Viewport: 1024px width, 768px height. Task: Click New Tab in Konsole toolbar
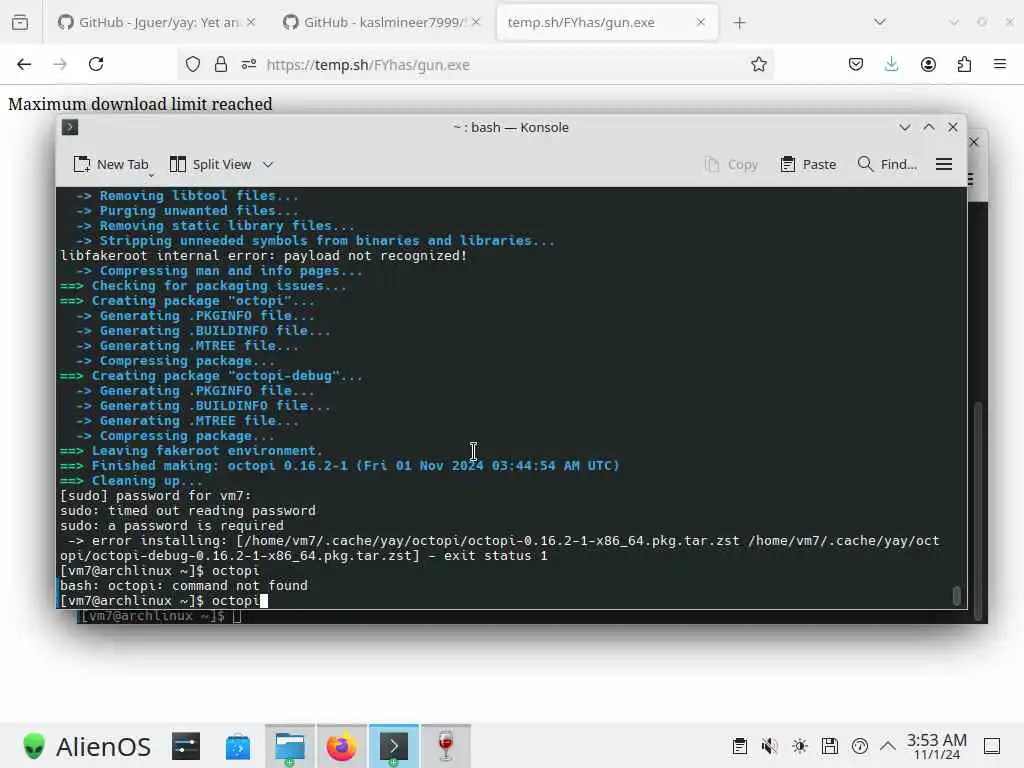point(111,165)
